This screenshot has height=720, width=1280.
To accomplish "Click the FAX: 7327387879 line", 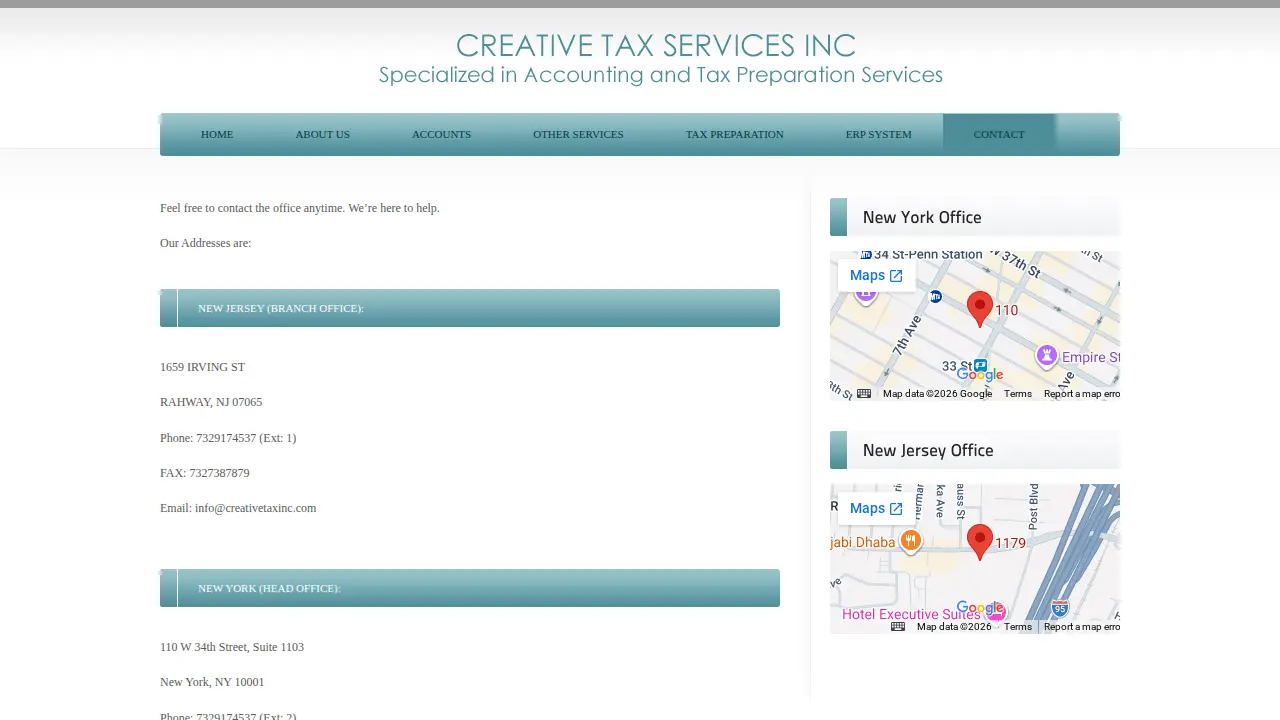I will tap(205, 473).
